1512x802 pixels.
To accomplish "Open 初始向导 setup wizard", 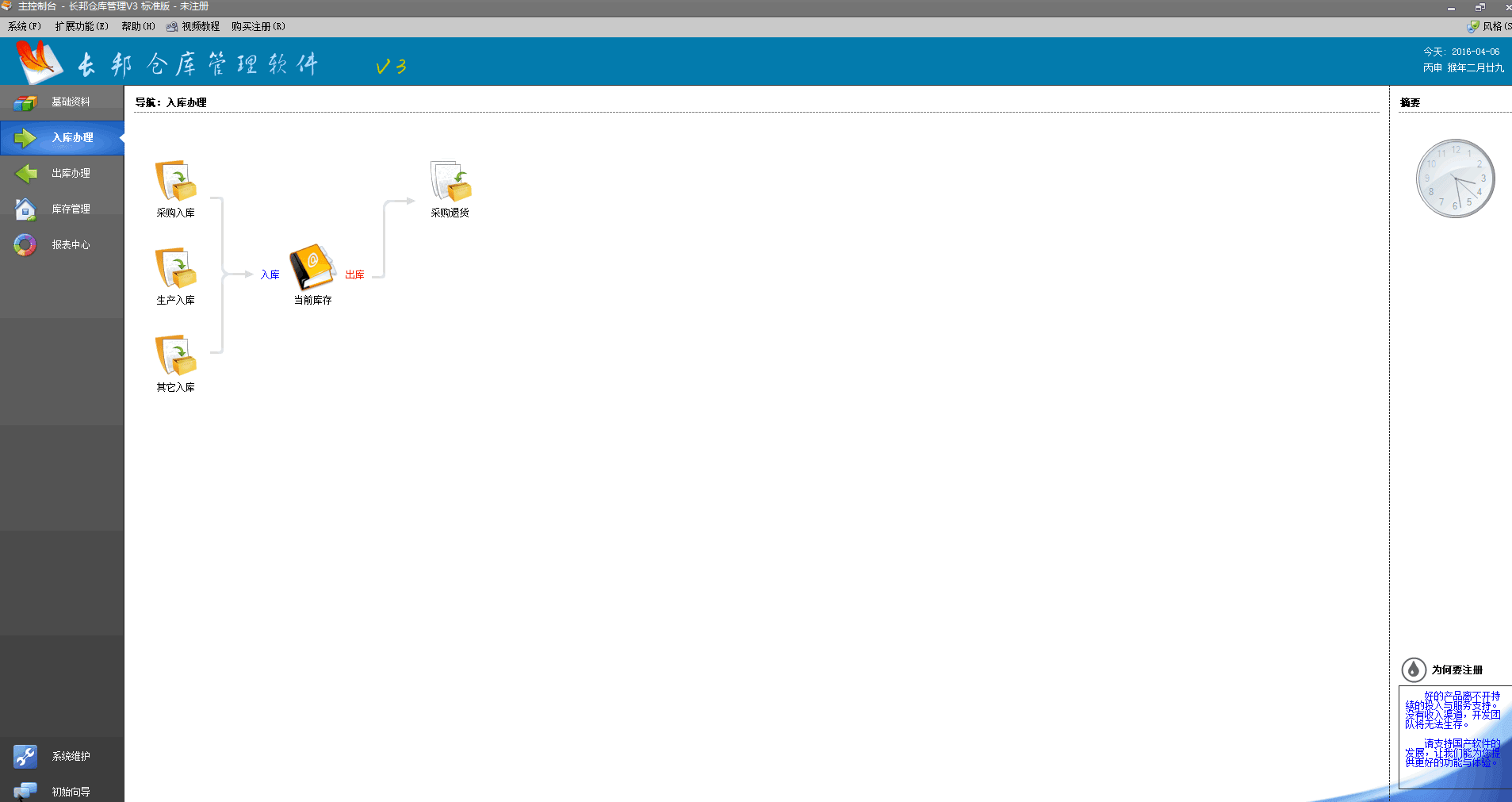I will (62, 792).
